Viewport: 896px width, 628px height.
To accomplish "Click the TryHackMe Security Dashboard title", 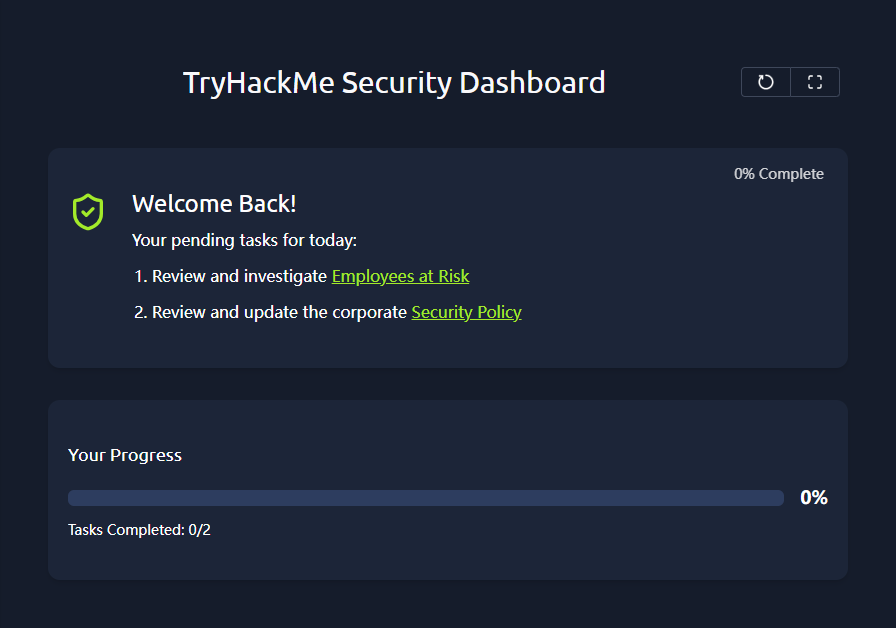I will (394, 82).
